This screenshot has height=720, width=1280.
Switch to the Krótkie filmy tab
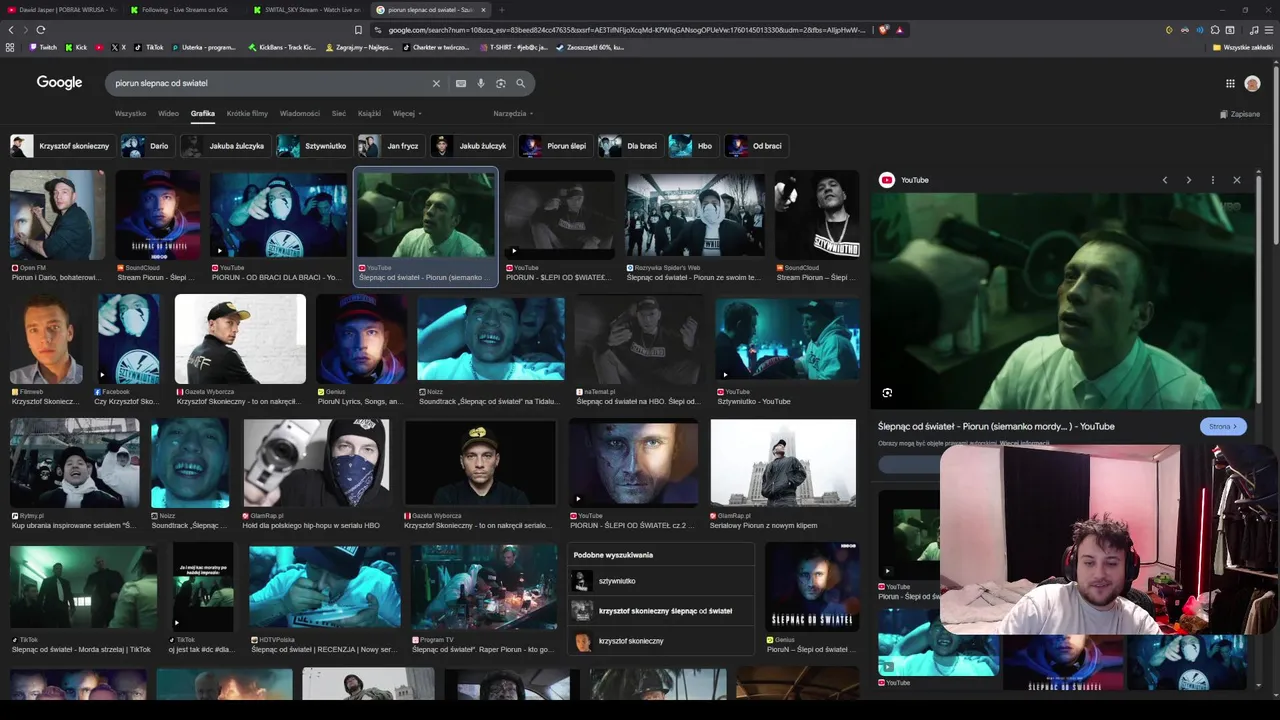point(247,113)
